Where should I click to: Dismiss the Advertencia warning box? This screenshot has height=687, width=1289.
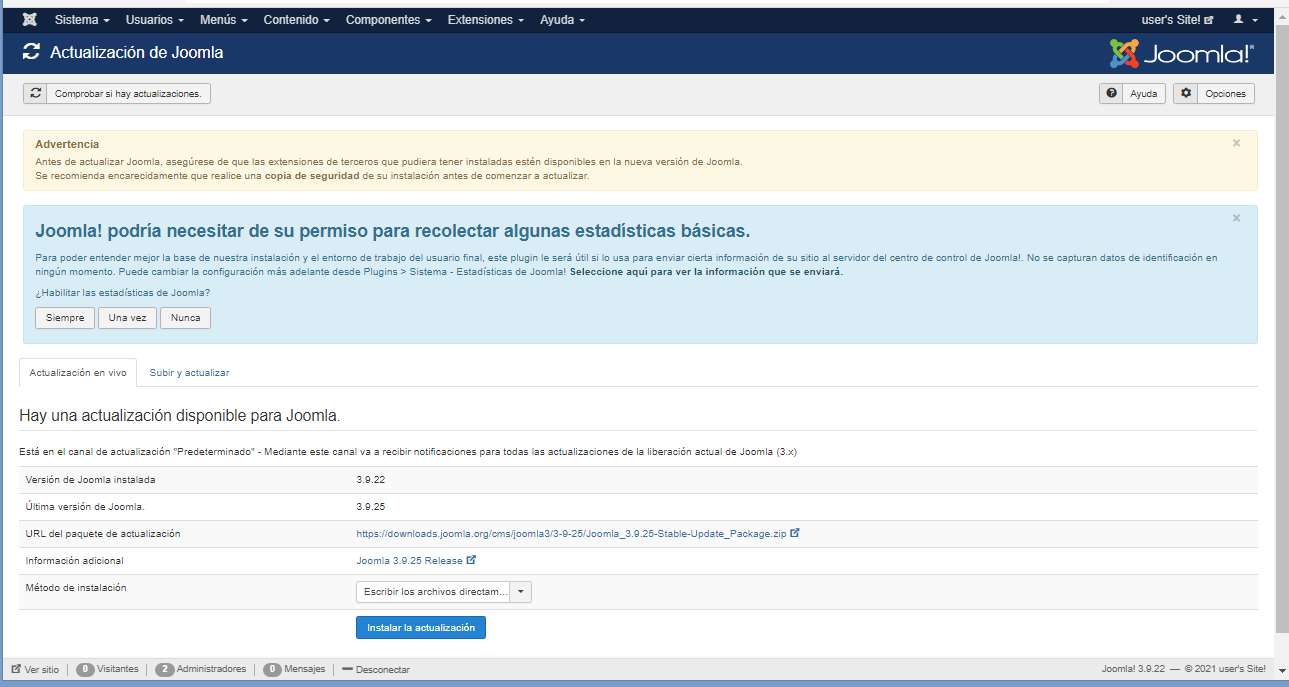click(x=1236, y=143)
